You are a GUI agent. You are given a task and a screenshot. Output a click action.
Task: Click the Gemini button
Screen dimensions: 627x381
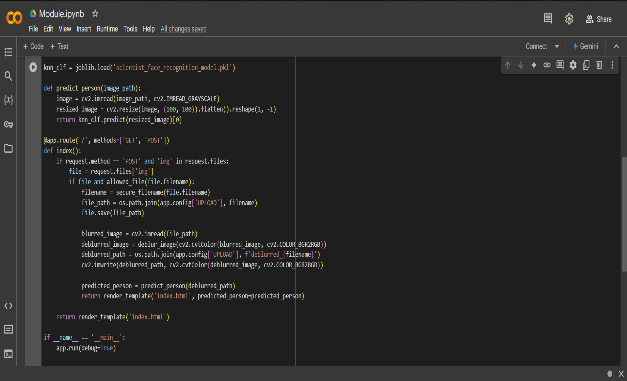tap(585, 46)
